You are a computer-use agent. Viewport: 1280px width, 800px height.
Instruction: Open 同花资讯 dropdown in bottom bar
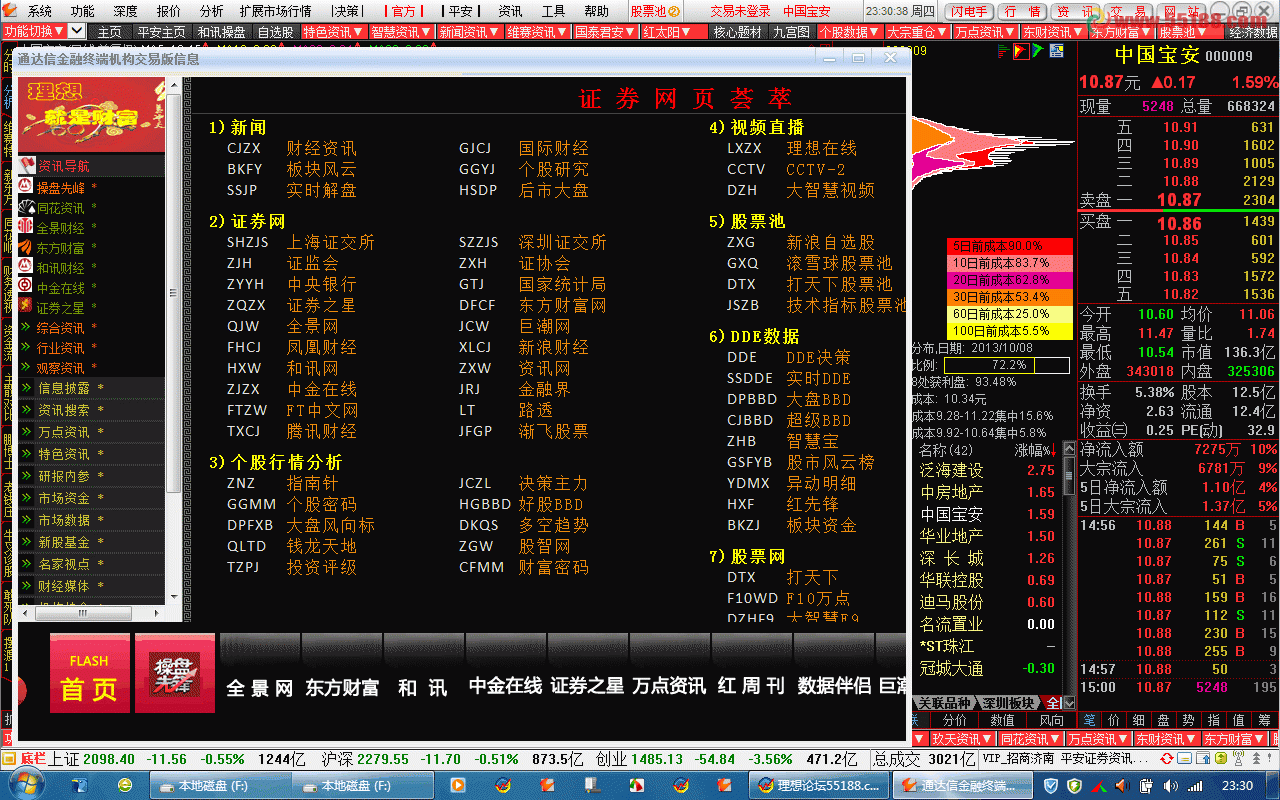pyautogui.click(x=1030, y=739)
